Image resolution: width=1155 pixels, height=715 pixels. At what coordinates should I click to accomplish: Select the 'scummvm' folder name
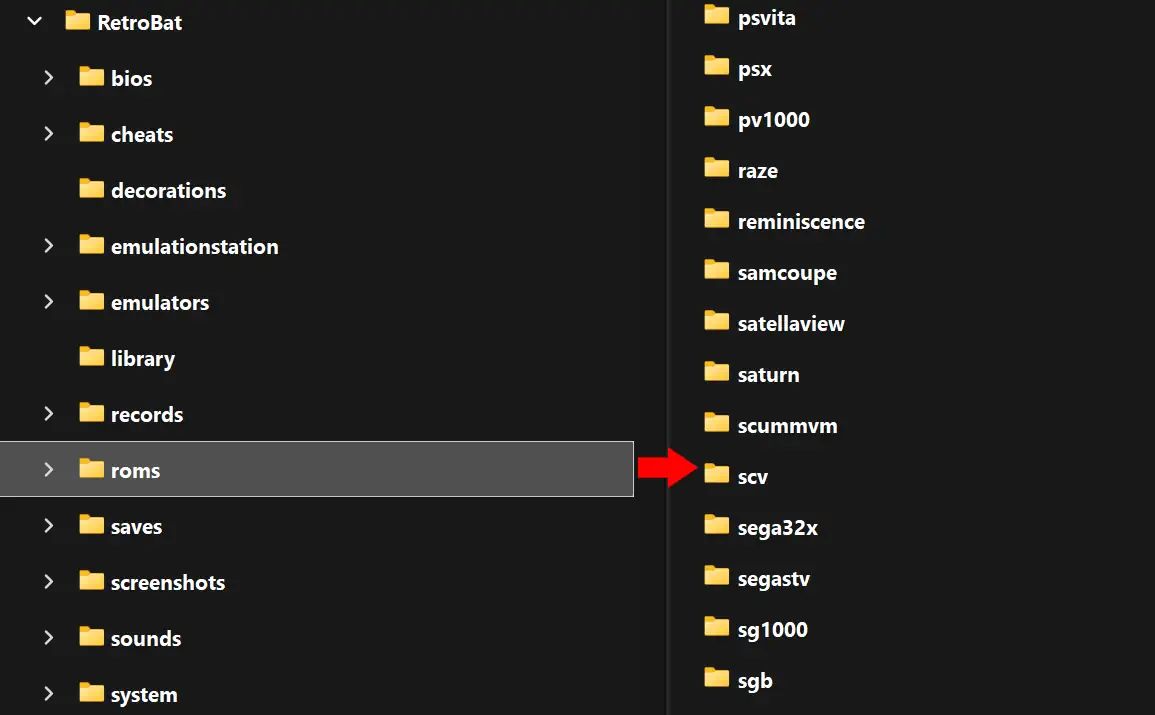coord(787,426)
